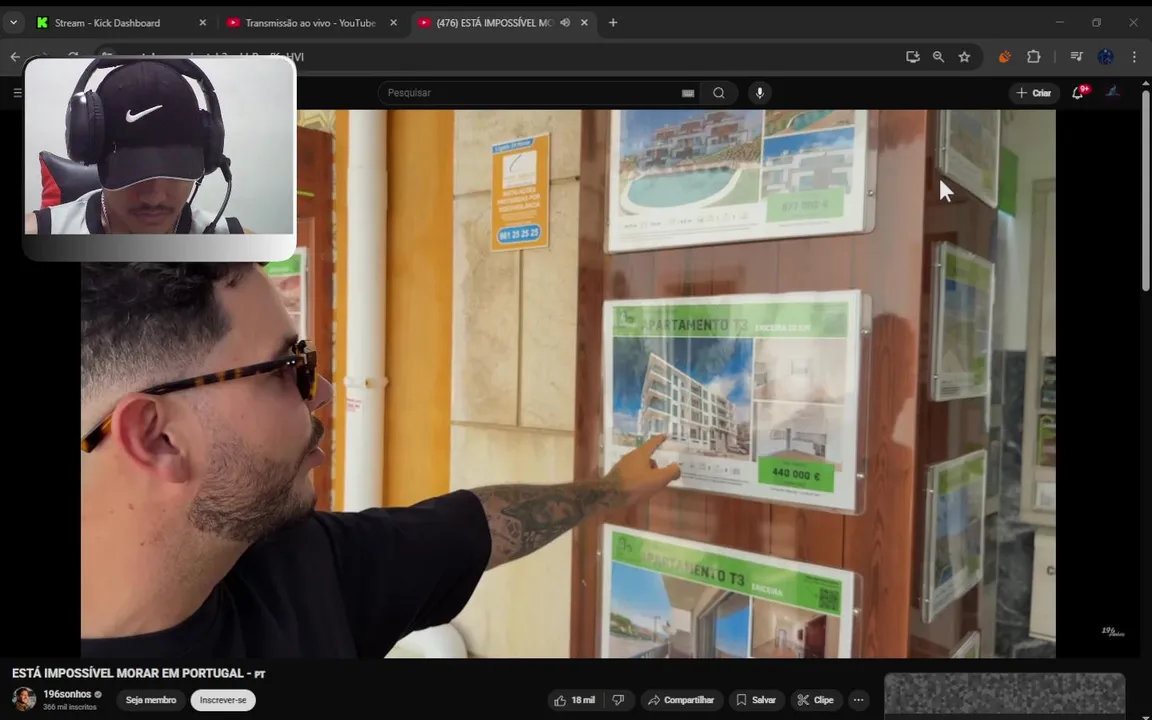Open the YouTube account avatar menu

click(x=1112, y=93)
